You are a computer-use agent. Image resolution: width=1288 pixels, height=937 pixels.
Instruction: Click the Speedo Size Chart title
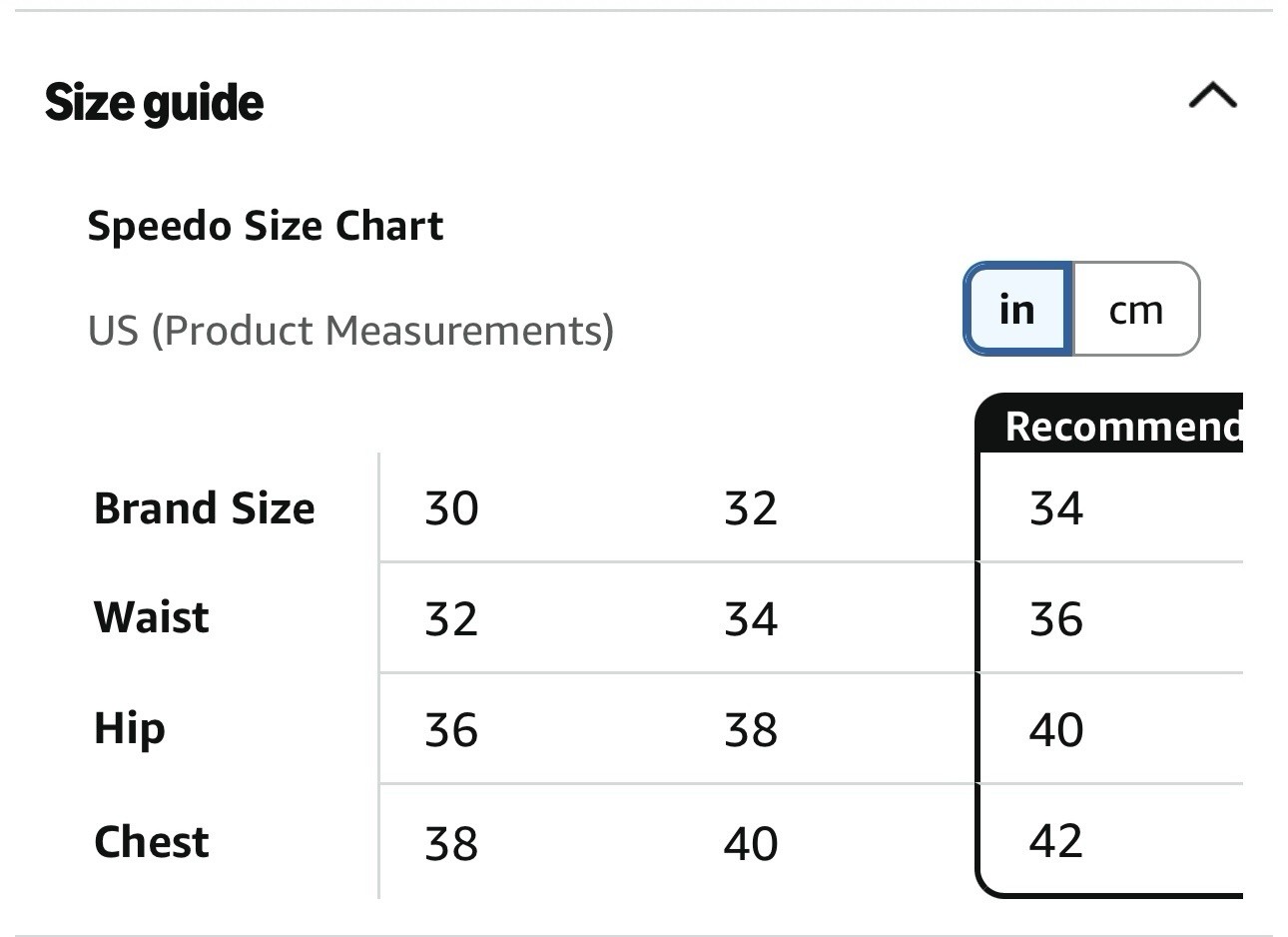tap(266, 226)
